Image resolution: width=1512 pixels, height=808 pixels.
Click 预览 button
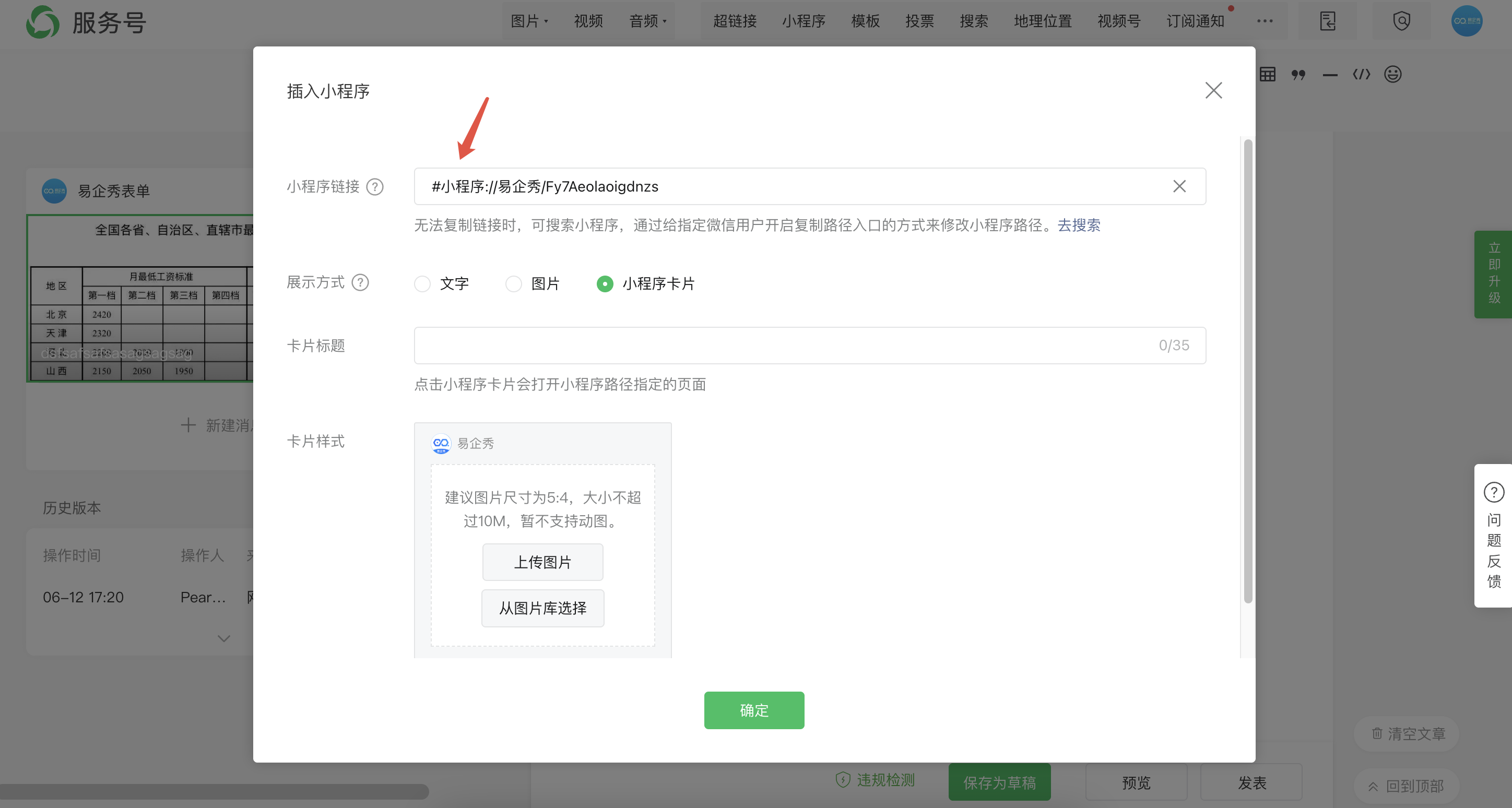click(1136, 782)
